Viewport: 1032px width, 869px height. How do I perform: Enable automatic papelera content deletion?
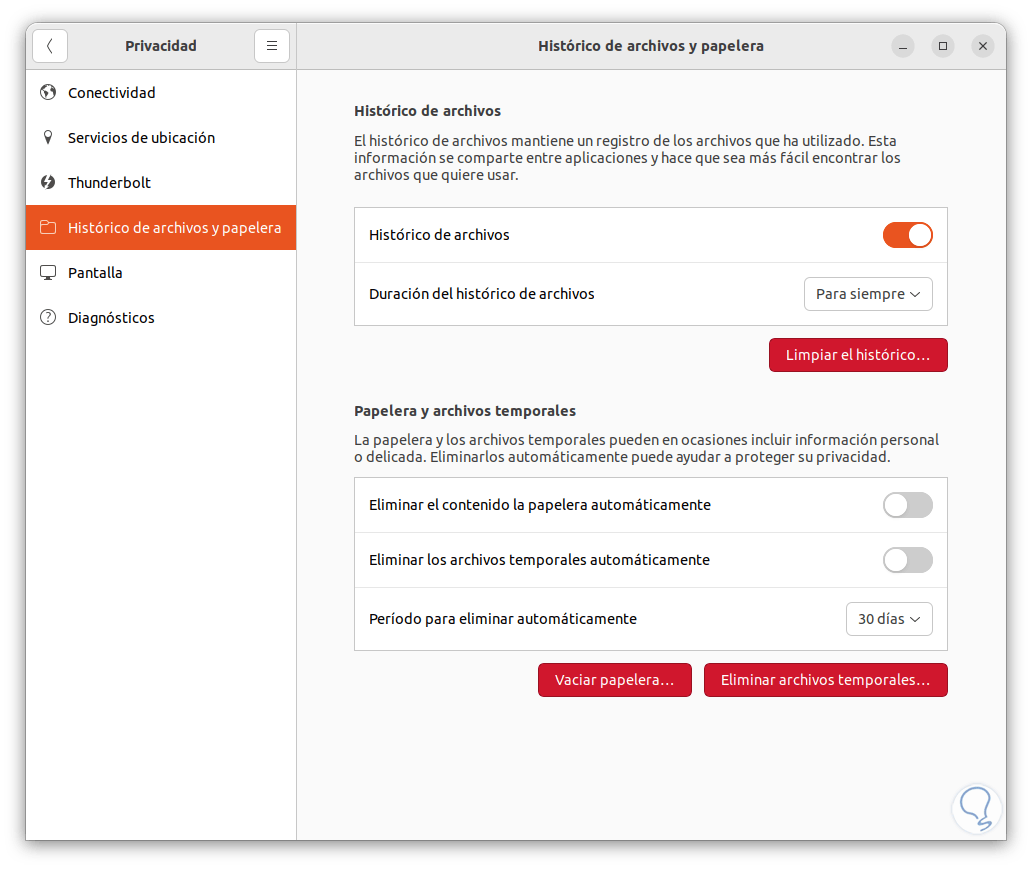[907, 505]
